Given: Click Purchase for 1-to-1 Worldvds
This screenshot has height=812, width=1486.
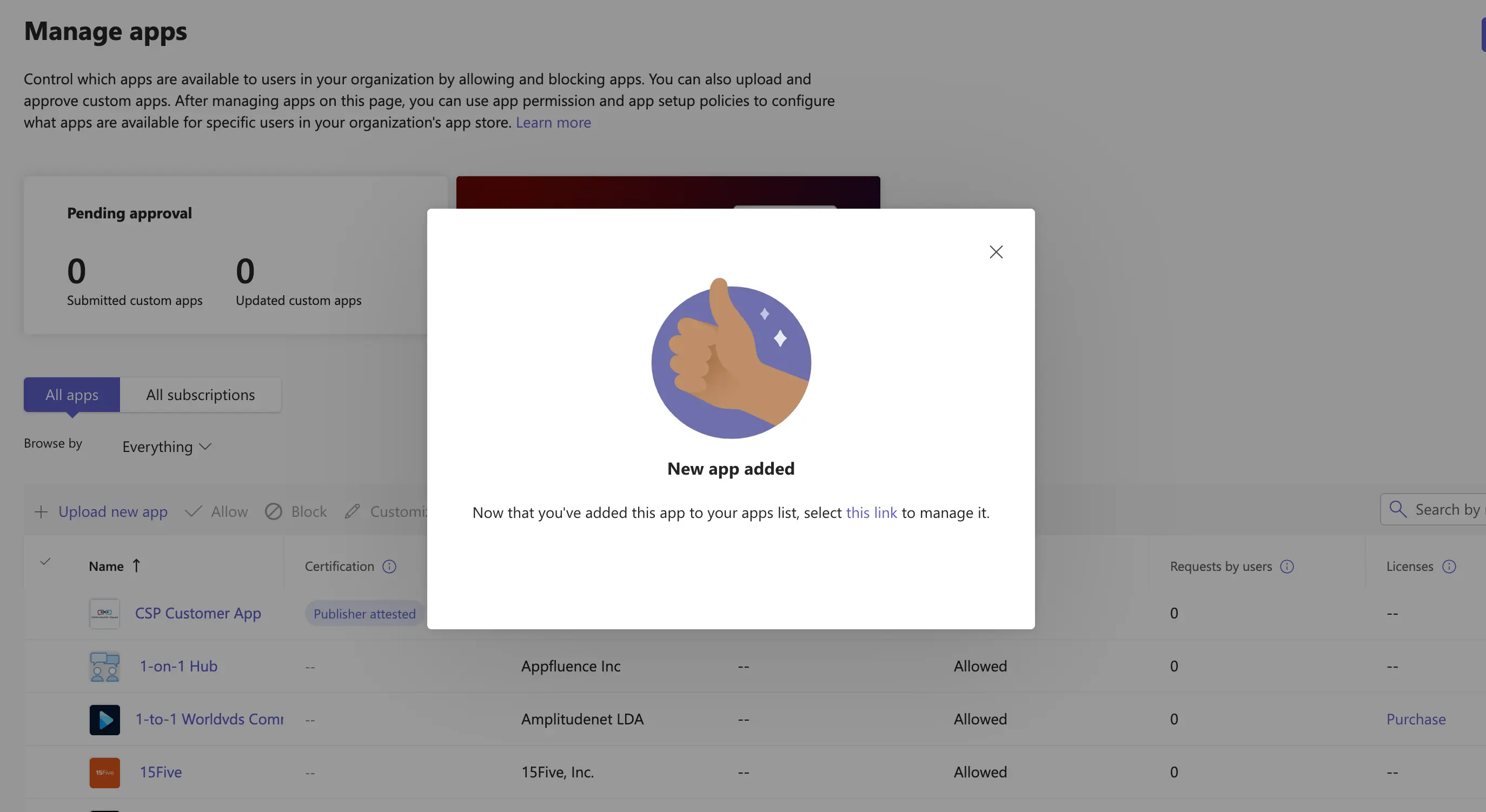Looking at the screenshot, I should [1416, 719].
